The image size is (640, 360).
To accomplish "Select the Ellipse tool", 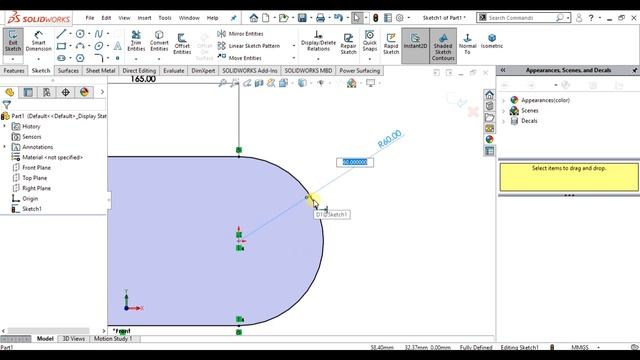I will [99, 46].
